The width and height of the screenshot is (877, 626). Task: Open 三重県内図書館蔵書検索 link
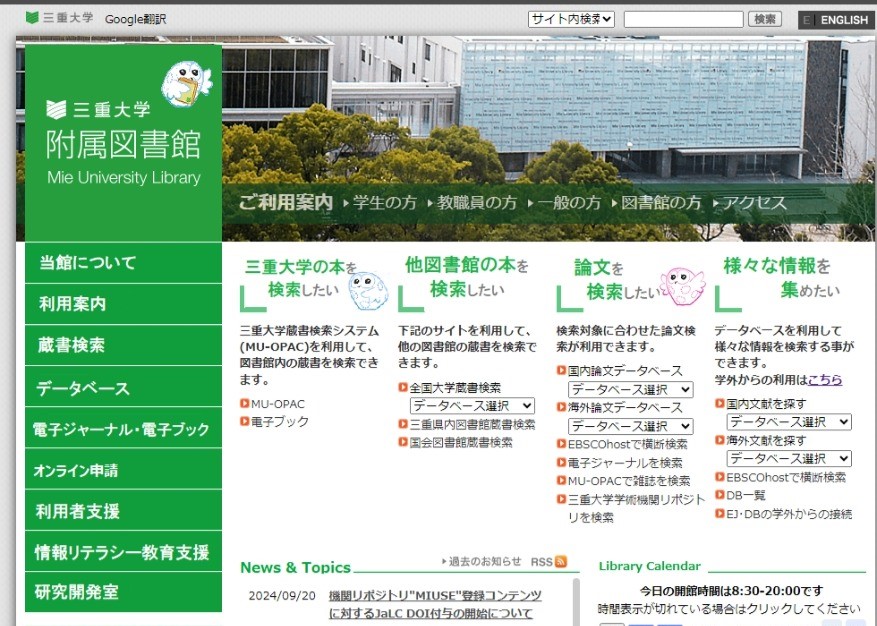click(x=473, y=425)
